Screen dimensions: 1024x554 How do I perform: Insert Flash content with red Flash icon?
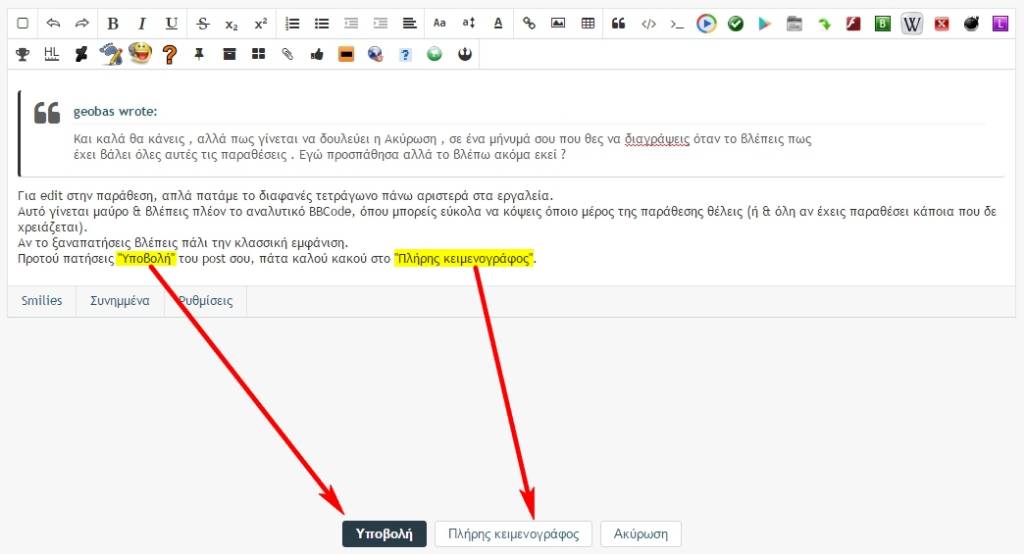(x=854, y=24)
